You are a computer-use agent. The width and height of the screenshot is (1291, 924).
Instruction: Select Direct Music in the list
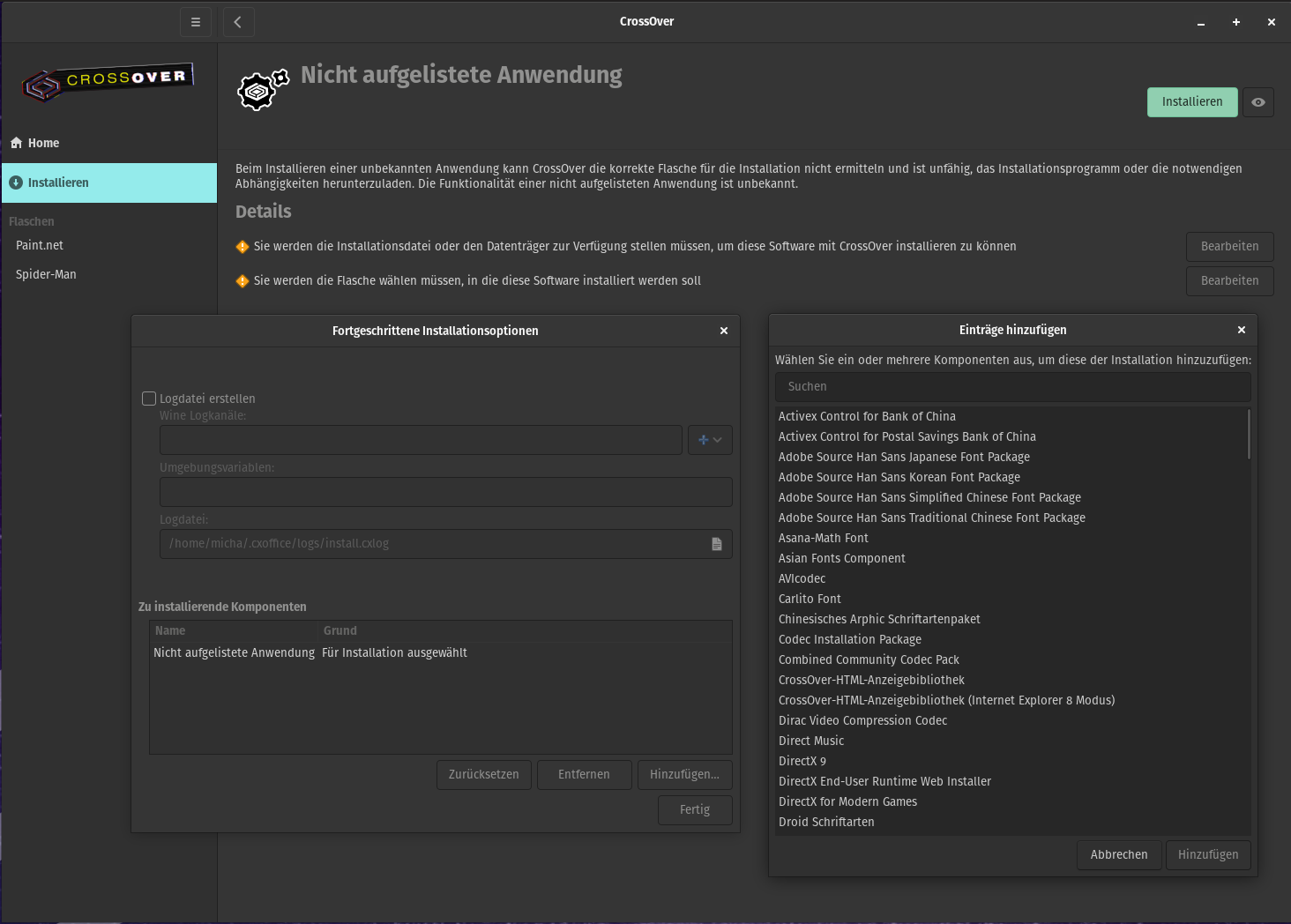(1011, 741)
